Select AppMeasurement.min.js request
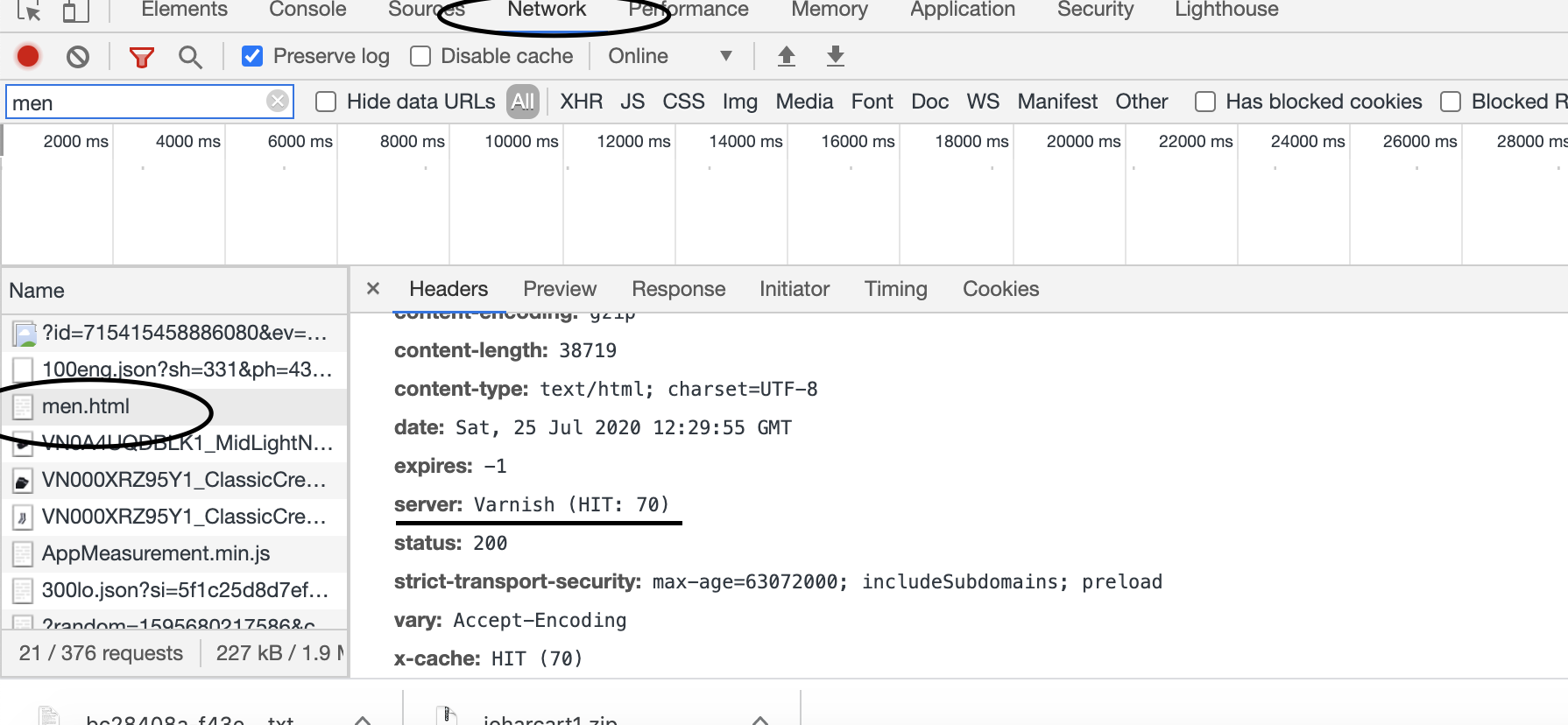1568x725 pixels. [174, 553]
